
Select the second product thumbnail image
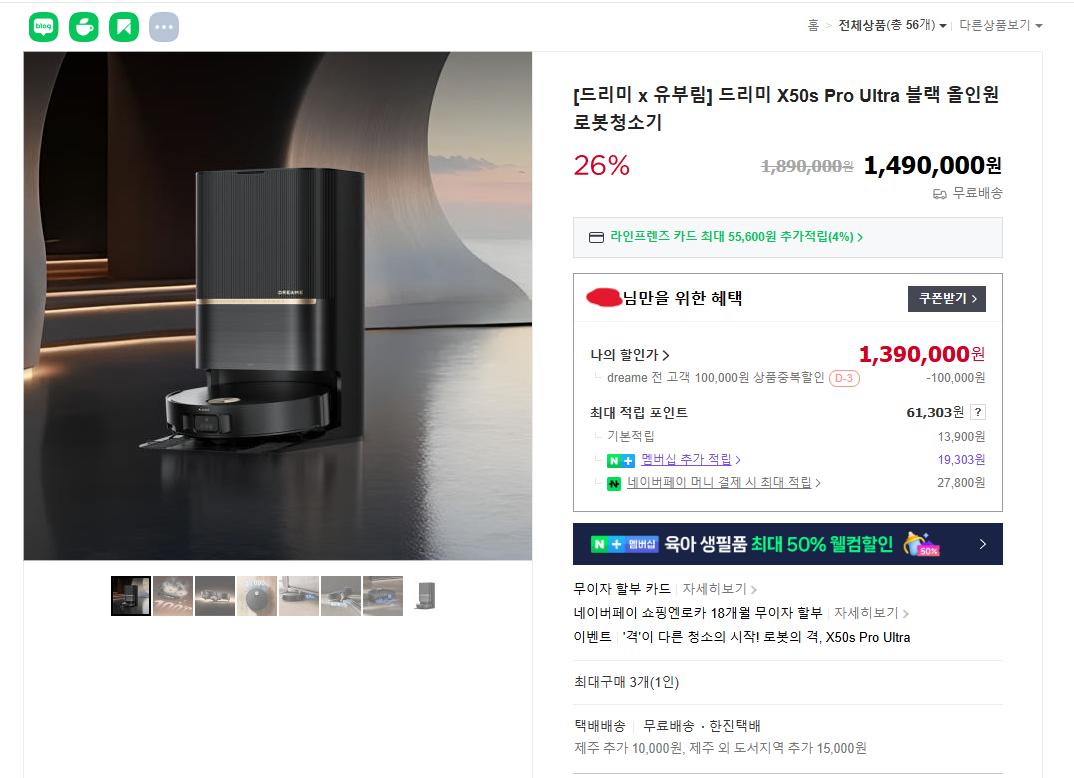tap(173, 596)
